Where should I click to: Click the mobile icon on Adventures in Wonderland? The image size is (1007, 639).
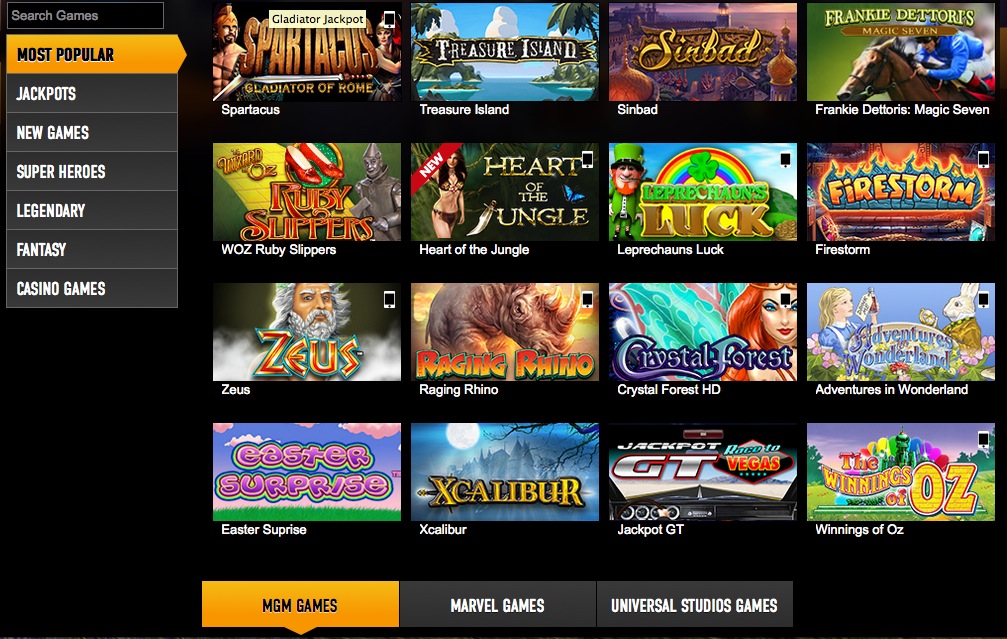983,300
